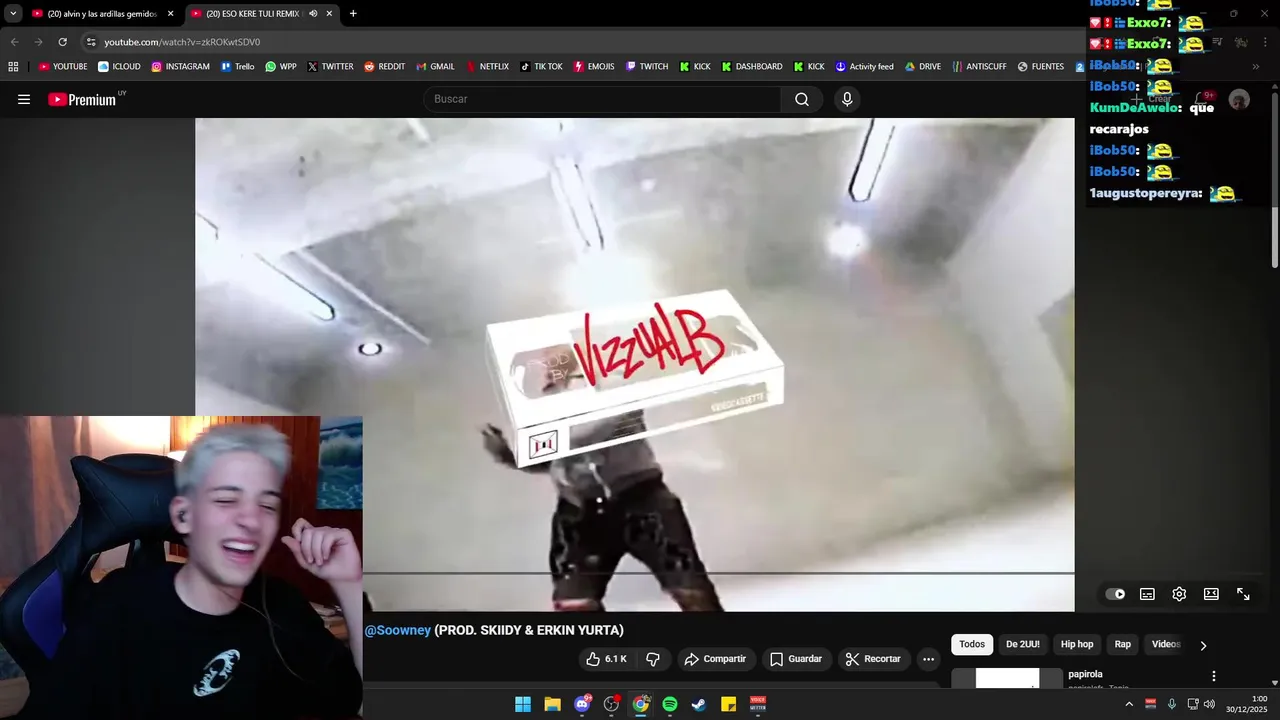Focus the Buscar search field
This screenshot has height=720, width=1280.
pos(603,99)
